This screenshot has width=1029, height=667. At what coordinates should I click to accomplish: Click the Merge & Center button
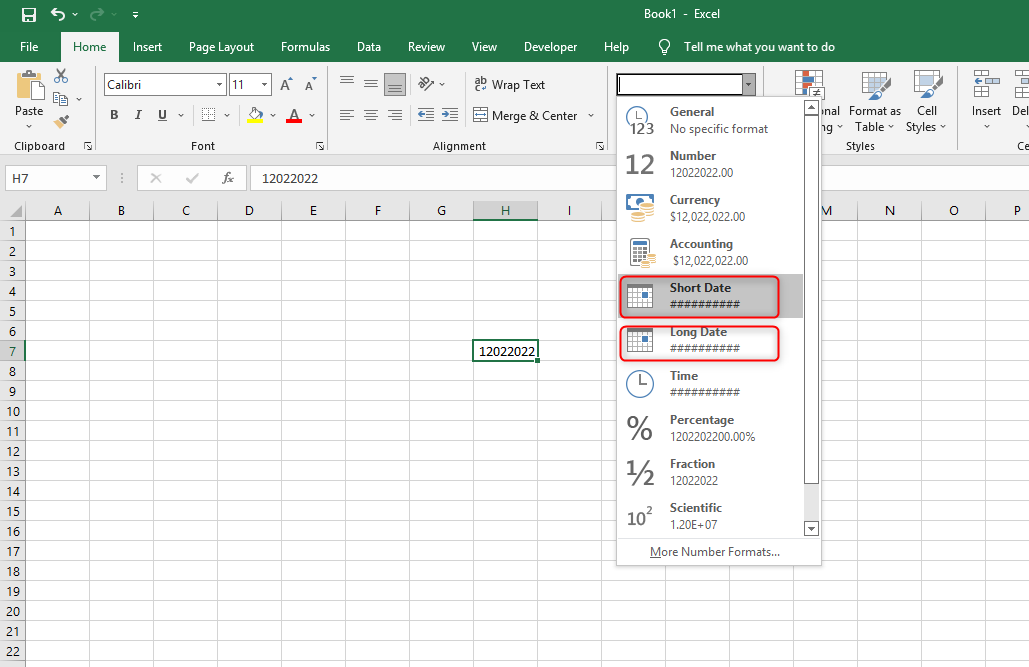[526, 116]
